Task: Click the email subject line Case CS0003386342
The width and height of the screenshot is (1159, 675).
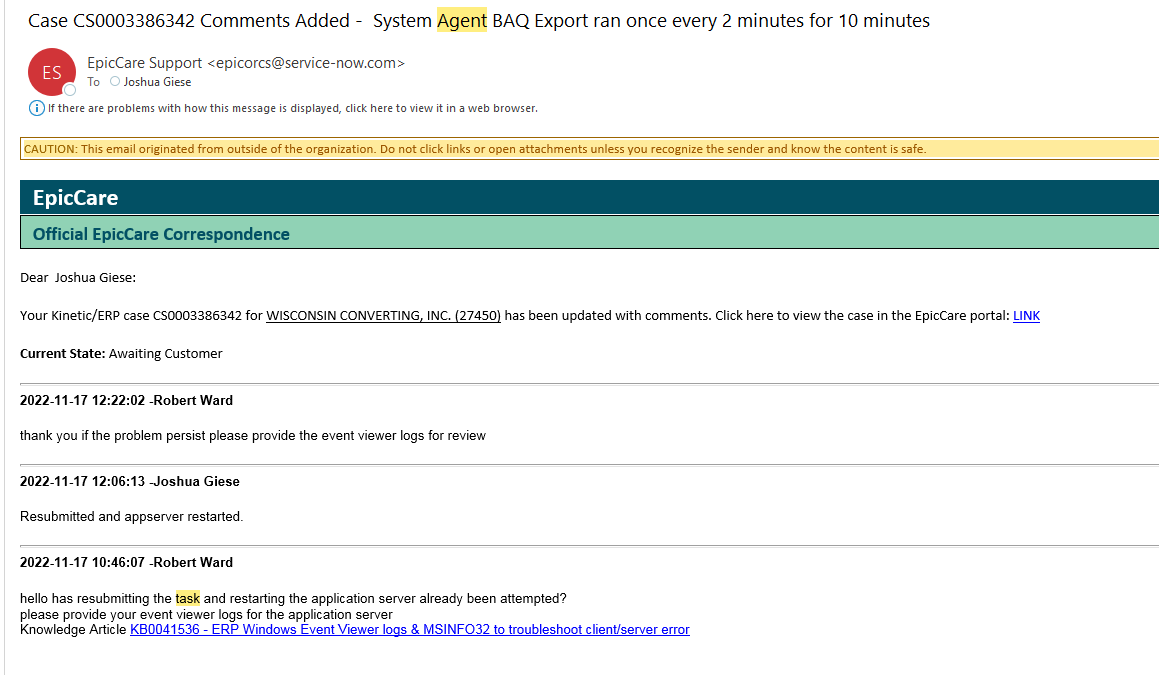Action: [479, 21]
